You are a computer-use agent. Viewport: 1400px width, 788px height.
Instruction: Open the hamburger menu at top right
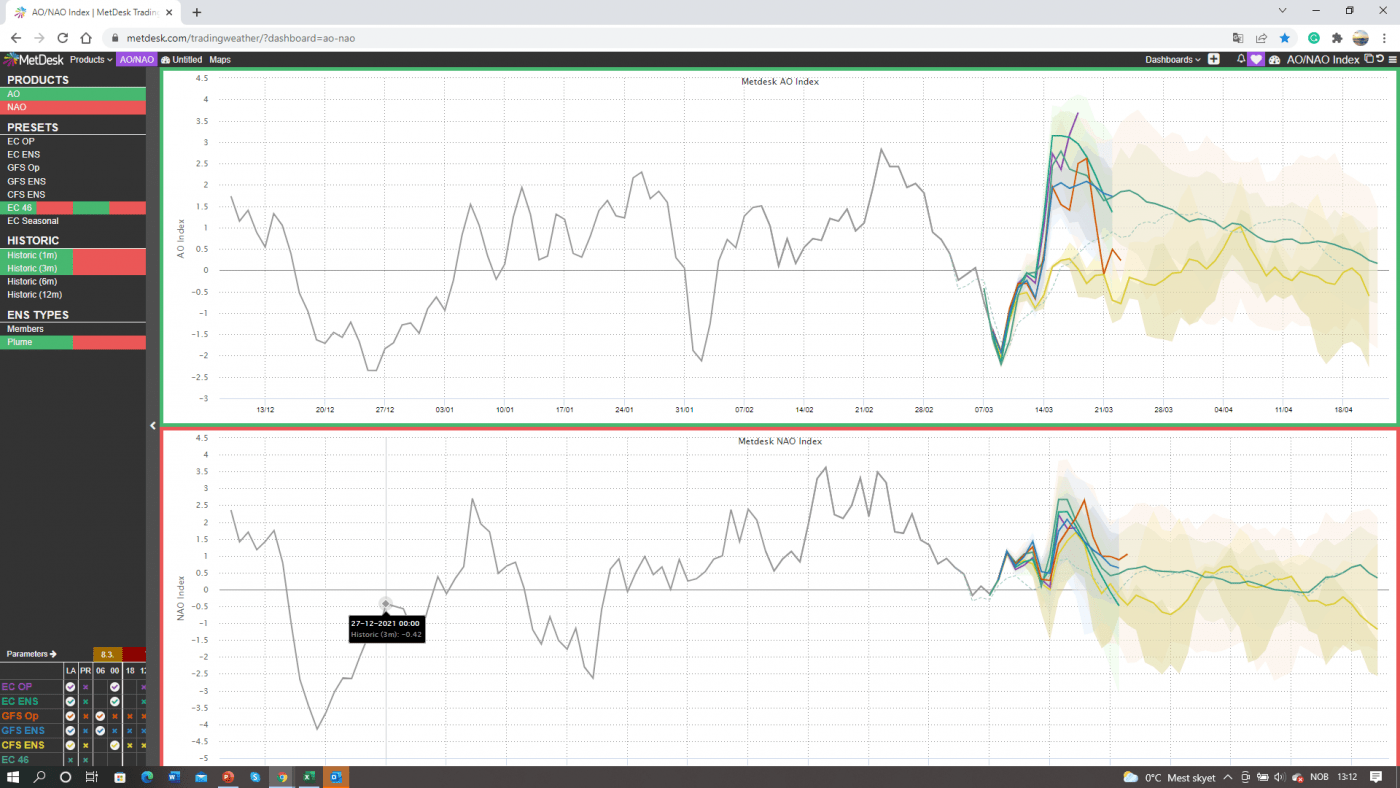[x=1394, y=59]
